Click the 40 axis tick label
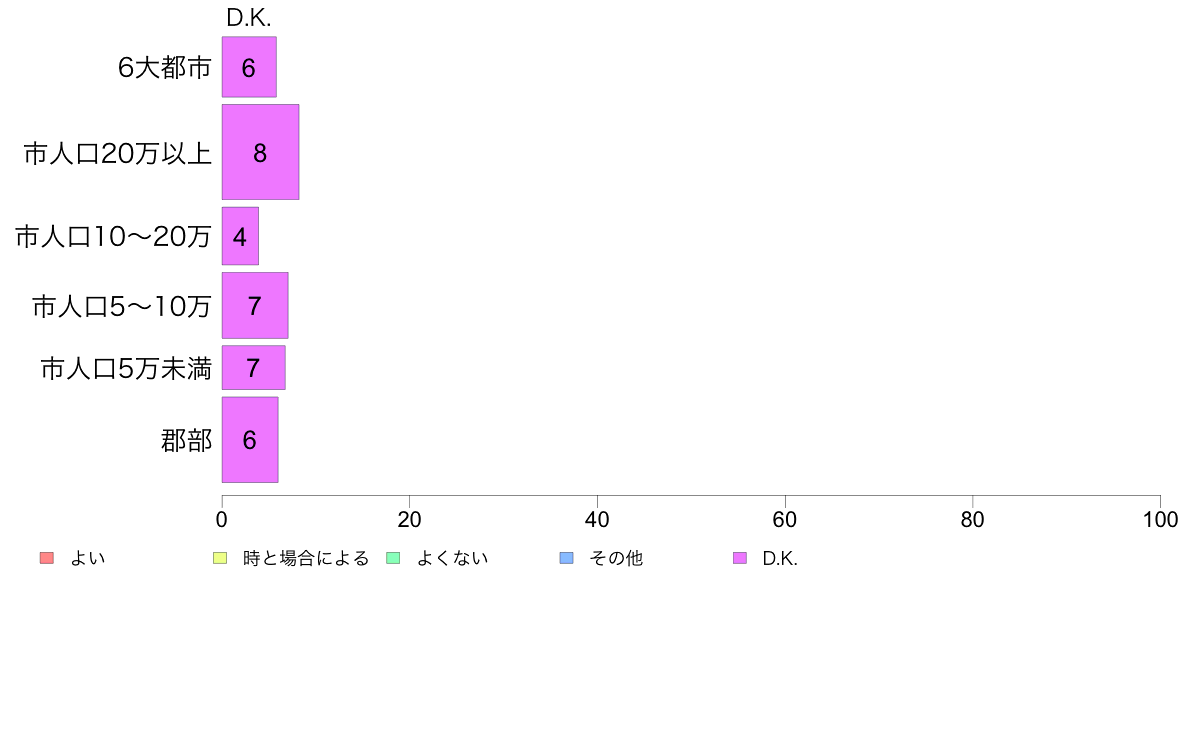Image resolution: width=1188 pixels, height=736 pixels. tap(597, 519)
